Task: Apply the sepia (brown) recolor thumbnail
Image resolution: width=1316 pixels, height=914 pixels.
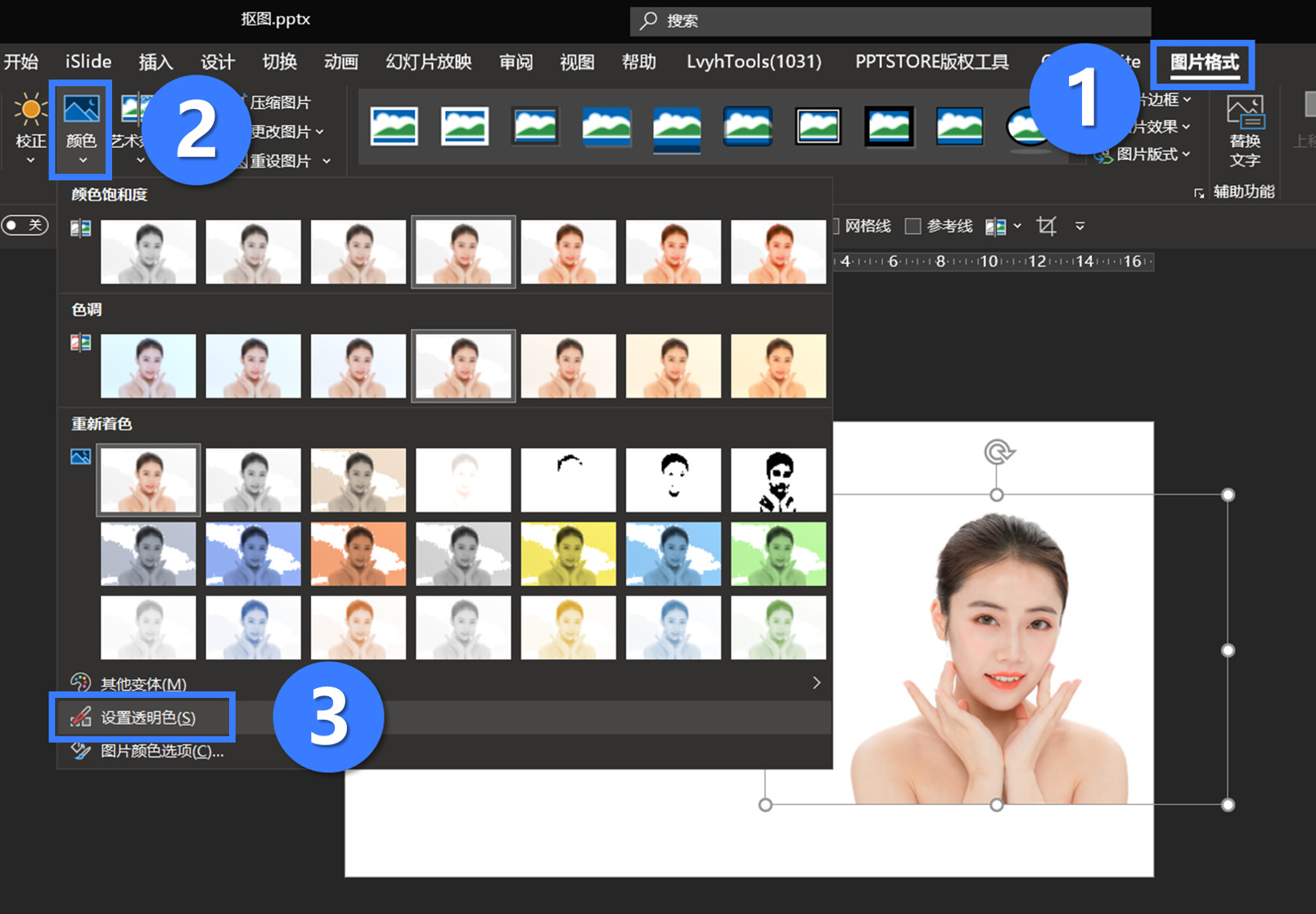Action: tap(358, 480)
